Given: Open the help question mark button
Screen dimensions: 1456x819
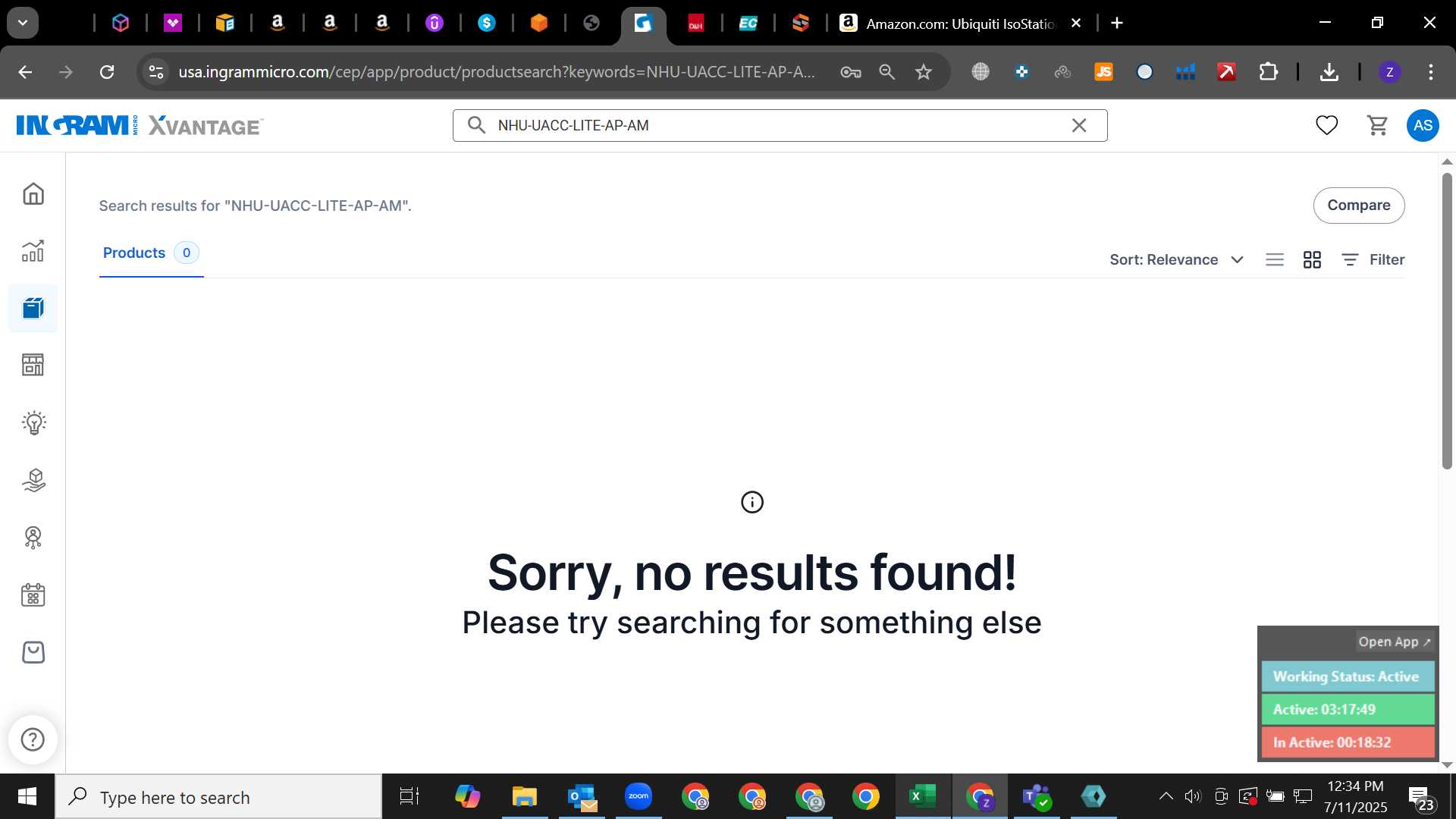Looking at the screenshot, I should click(33, 739).
